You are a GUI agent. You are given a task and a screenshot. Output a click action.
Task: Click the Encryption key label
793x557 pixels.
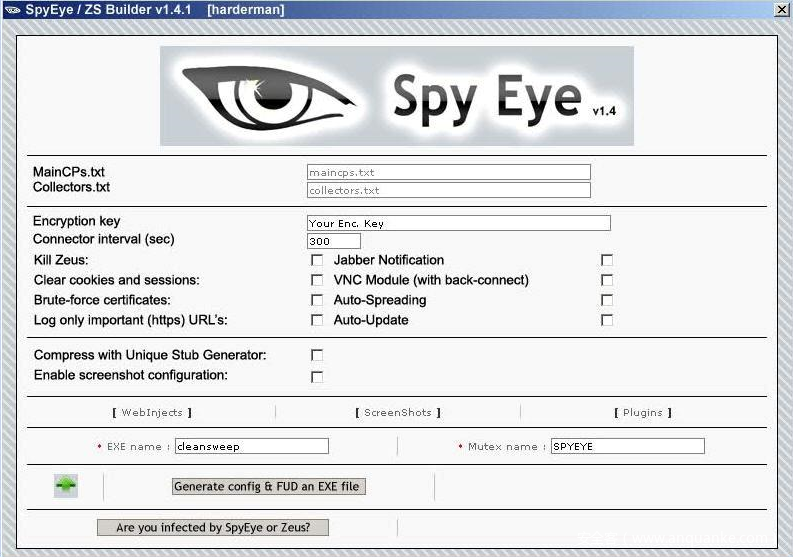[76, 221]
